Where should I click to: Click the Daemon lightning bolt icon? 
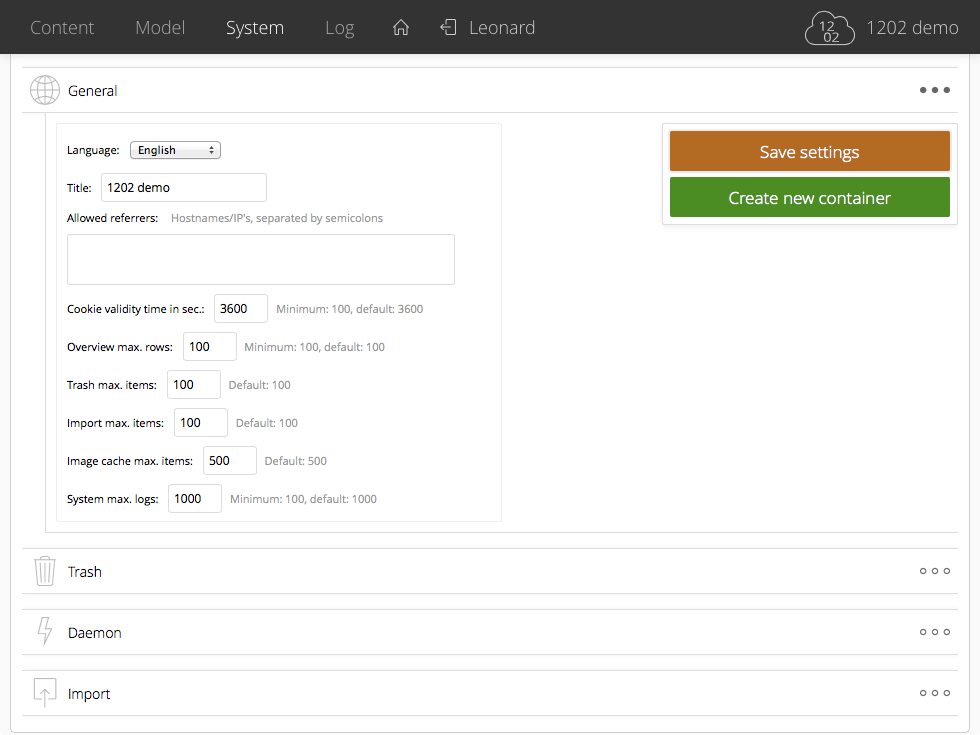click(45, 633)
